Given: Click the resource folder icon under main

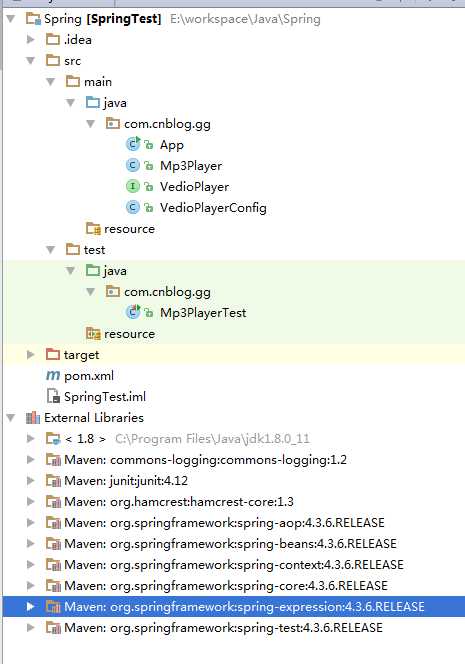Looking at the screenshot, I should [93, 228].
